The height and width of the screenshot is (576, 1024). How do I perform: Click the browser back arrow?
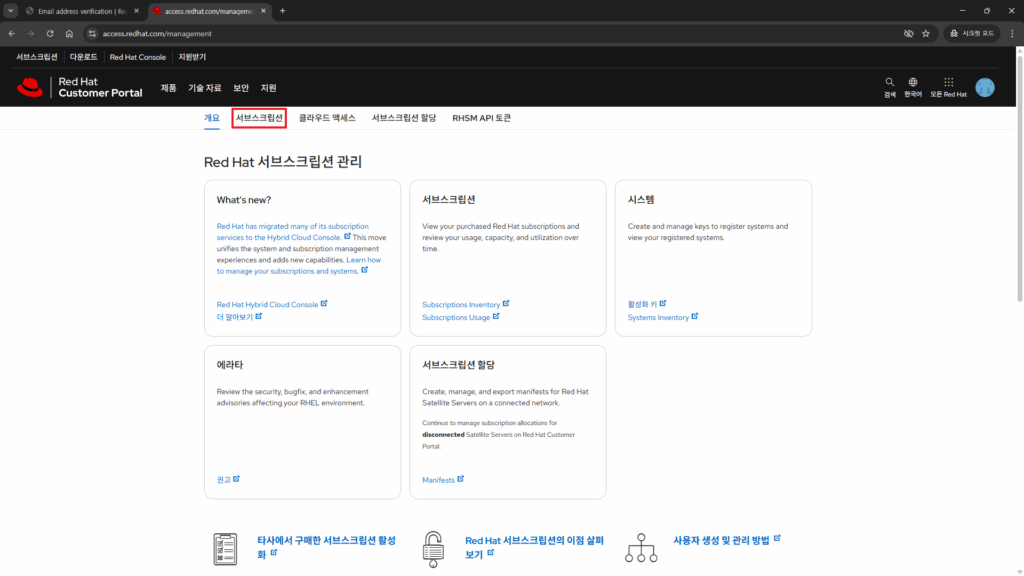point(12,33)
